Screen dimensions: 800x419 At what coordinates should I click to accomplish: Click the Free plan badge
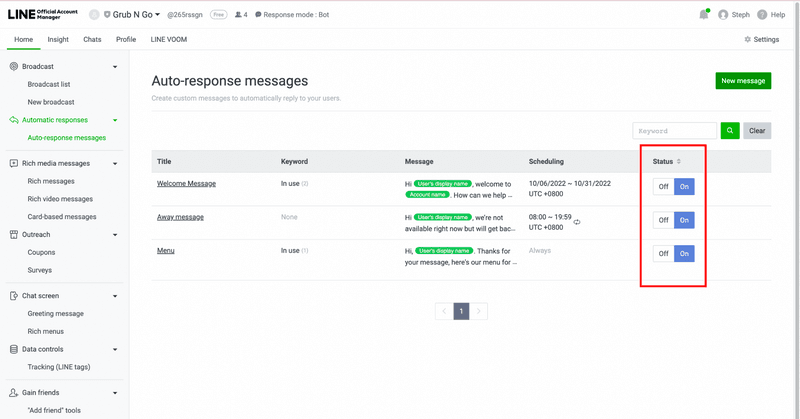[218, 15]
